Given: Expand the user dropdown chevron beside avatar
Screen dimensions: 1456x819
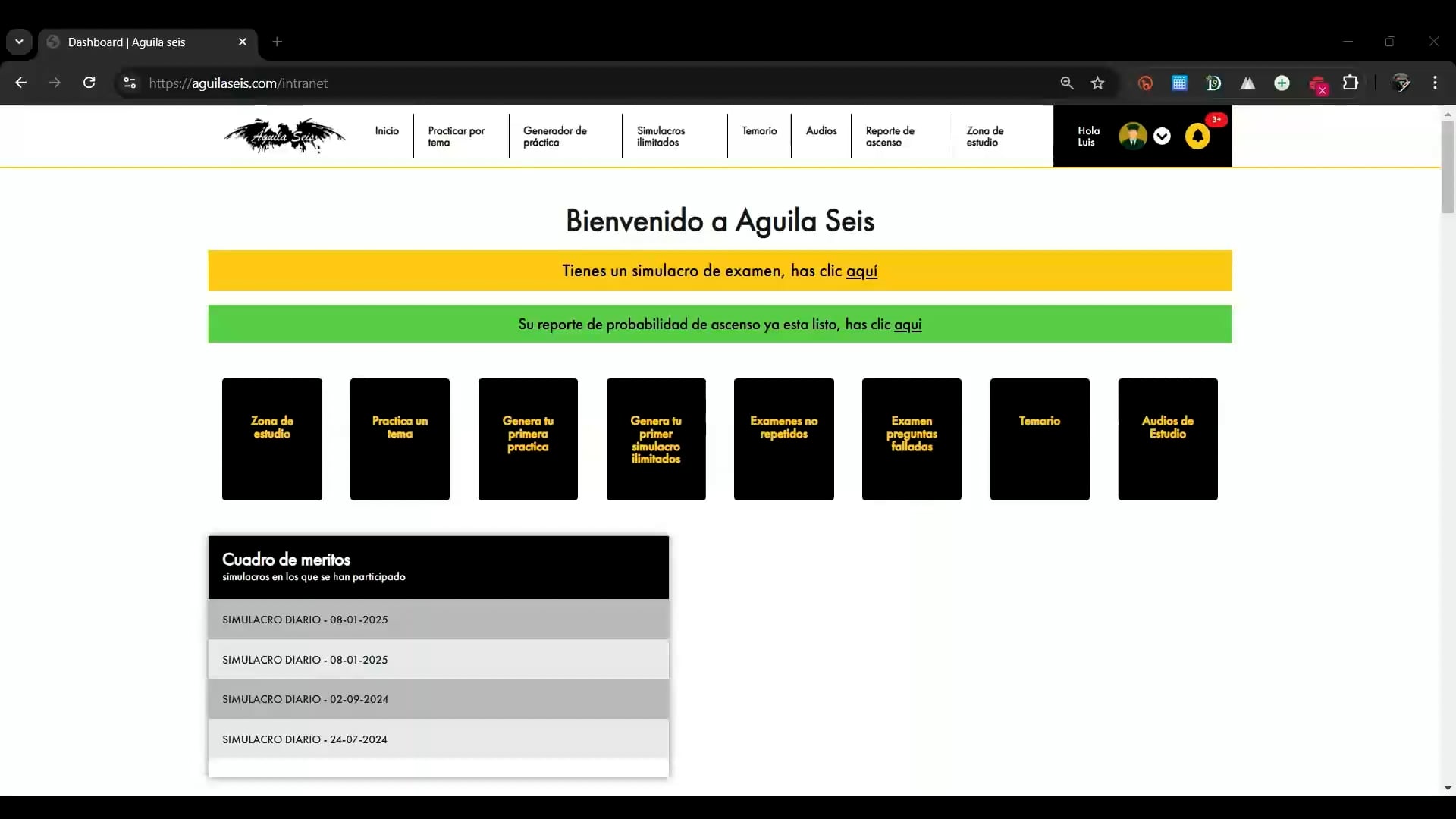Looking at the screenshot, I should (x=1162, y=136).
